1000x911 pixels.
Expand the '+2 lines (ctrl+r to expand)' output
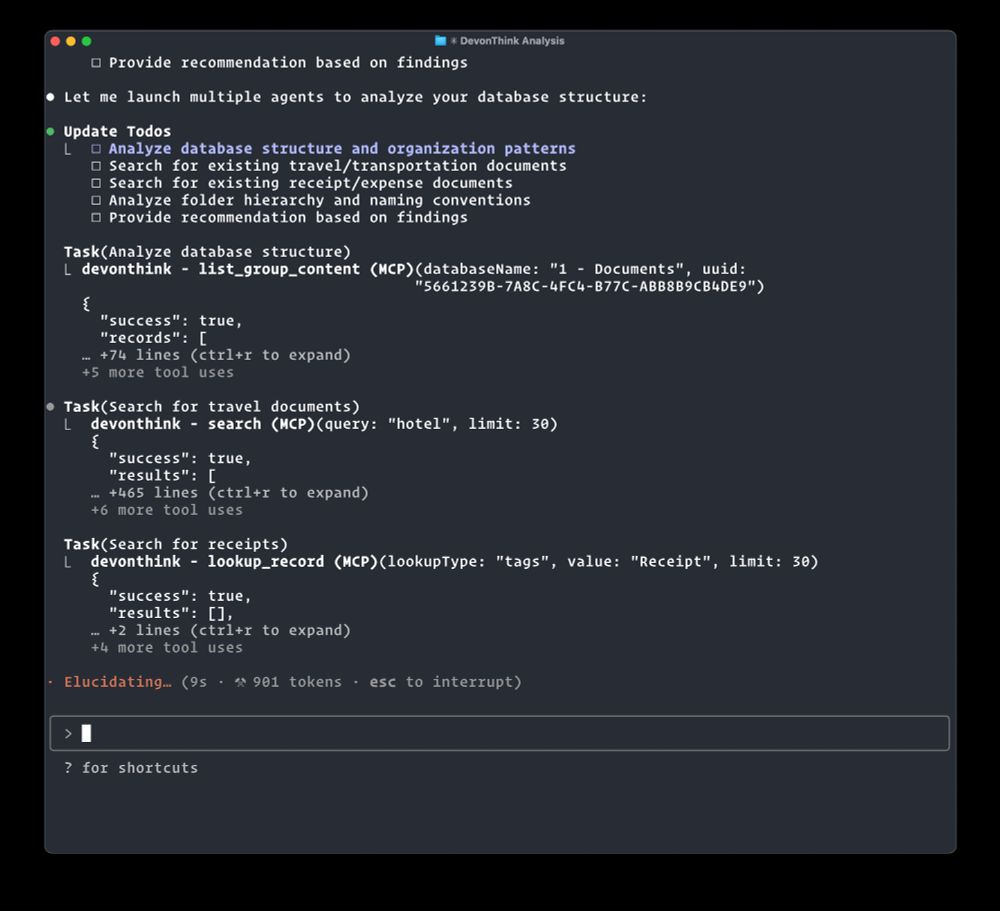tap(221, 631)
